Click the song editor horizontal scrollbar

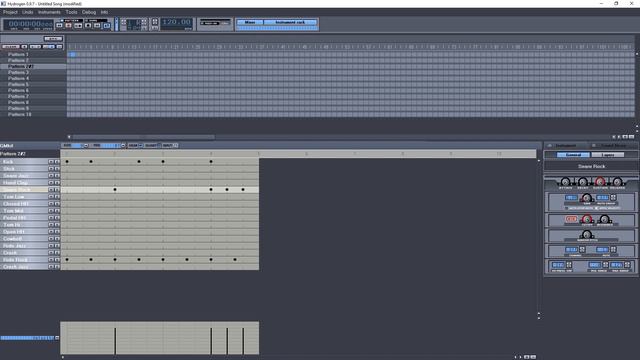tap(143, 137)
